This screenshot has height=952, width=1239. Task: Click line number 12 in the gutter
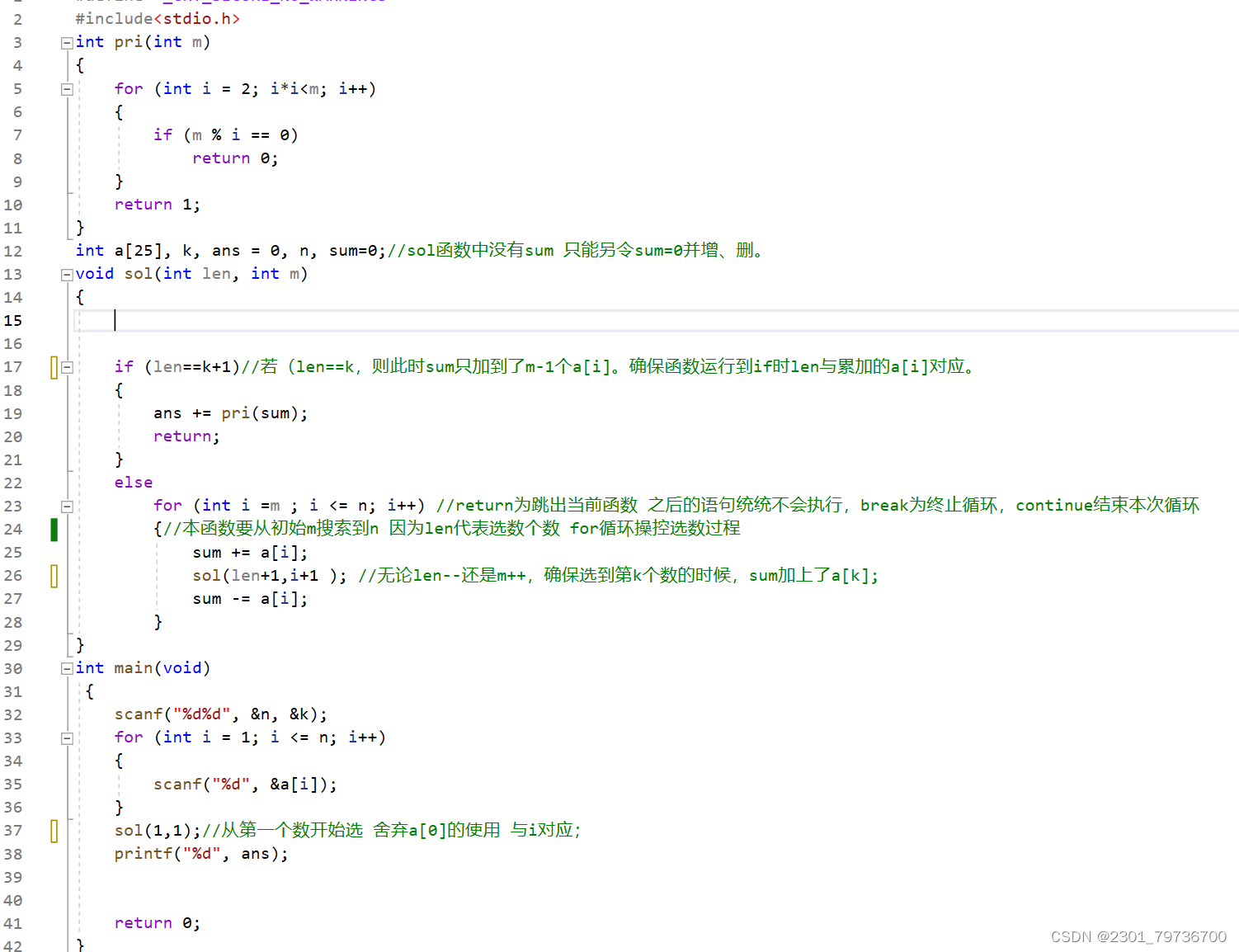(13, 251)
